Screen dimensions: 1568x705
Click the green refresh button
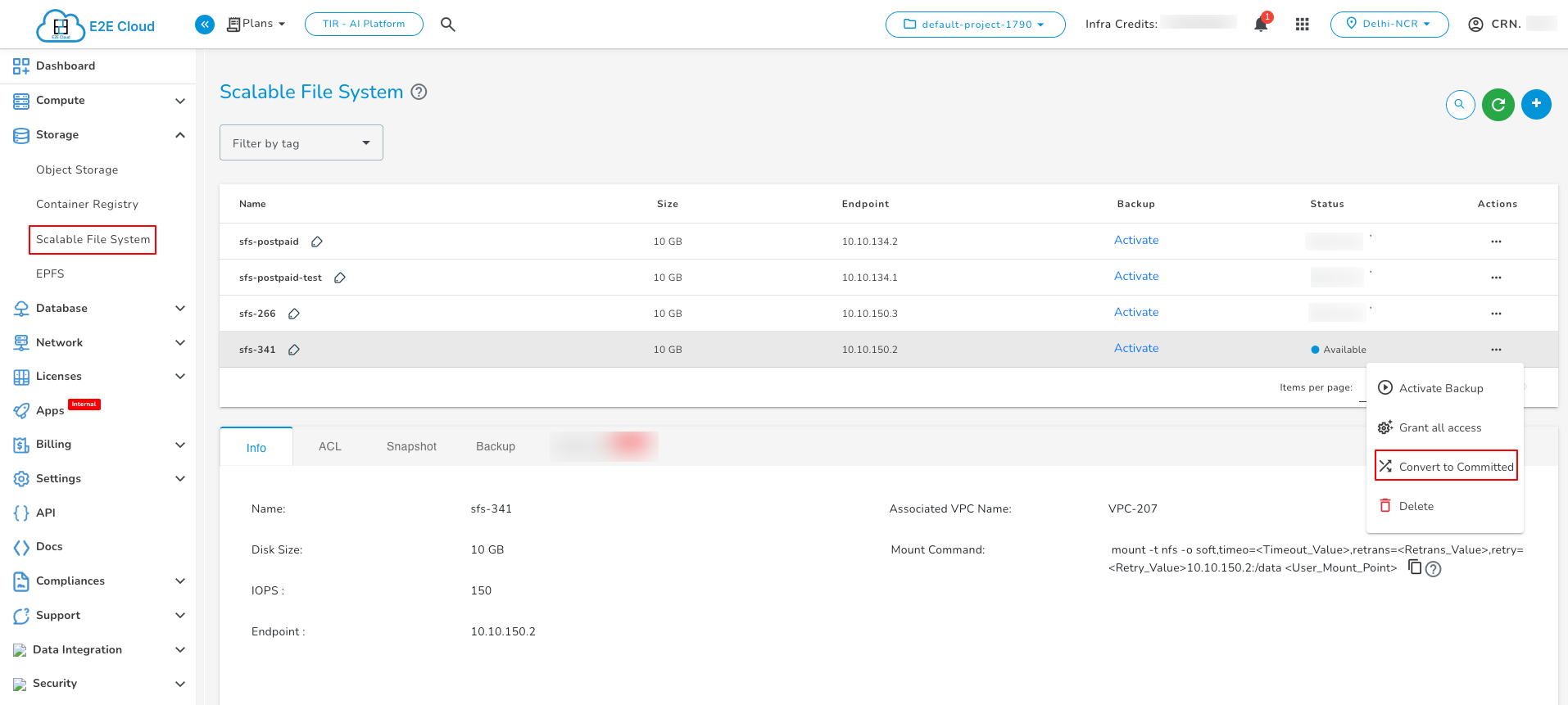point(1498,104)
